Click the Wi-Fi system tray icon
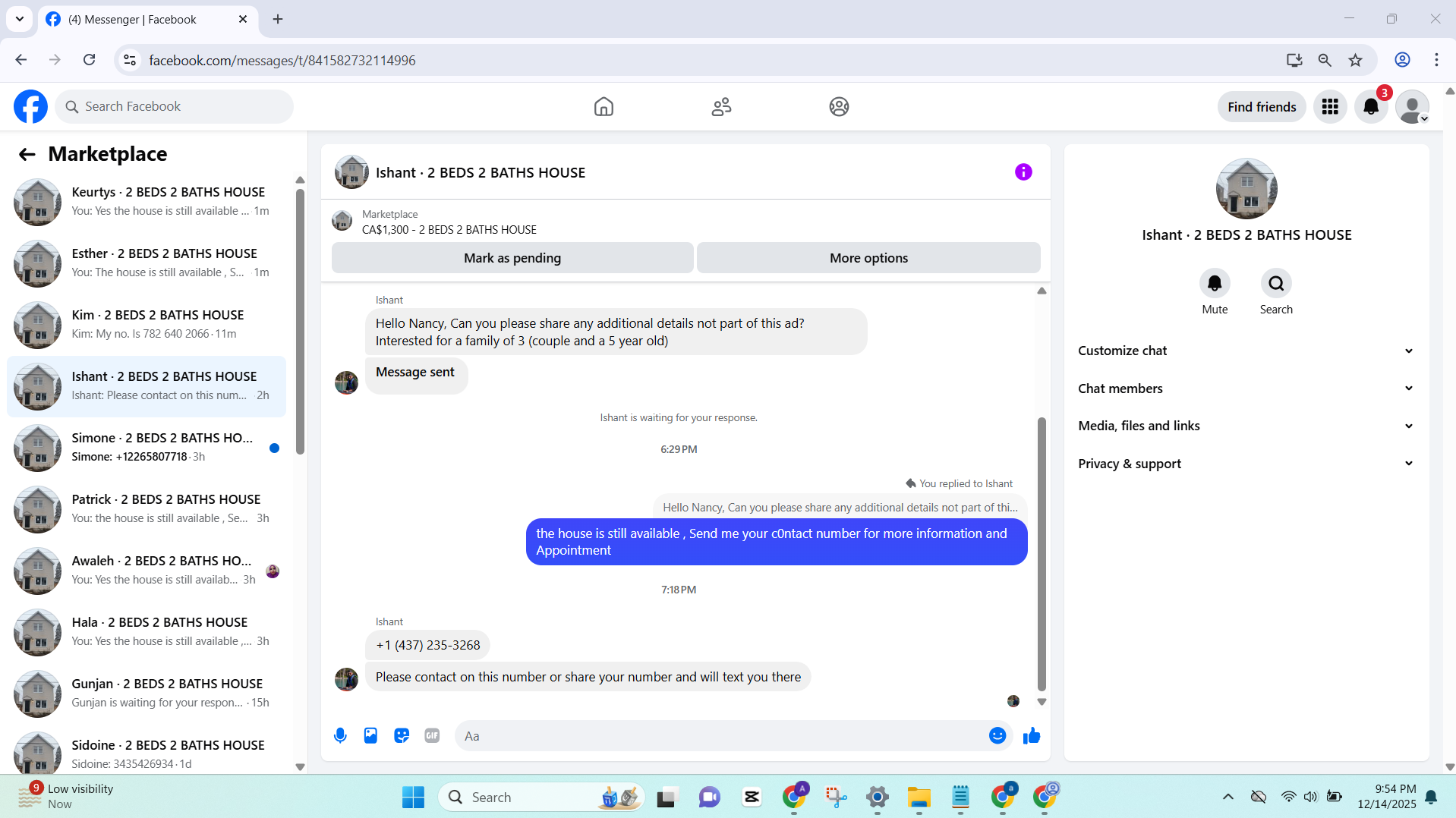 [1288, 797]
